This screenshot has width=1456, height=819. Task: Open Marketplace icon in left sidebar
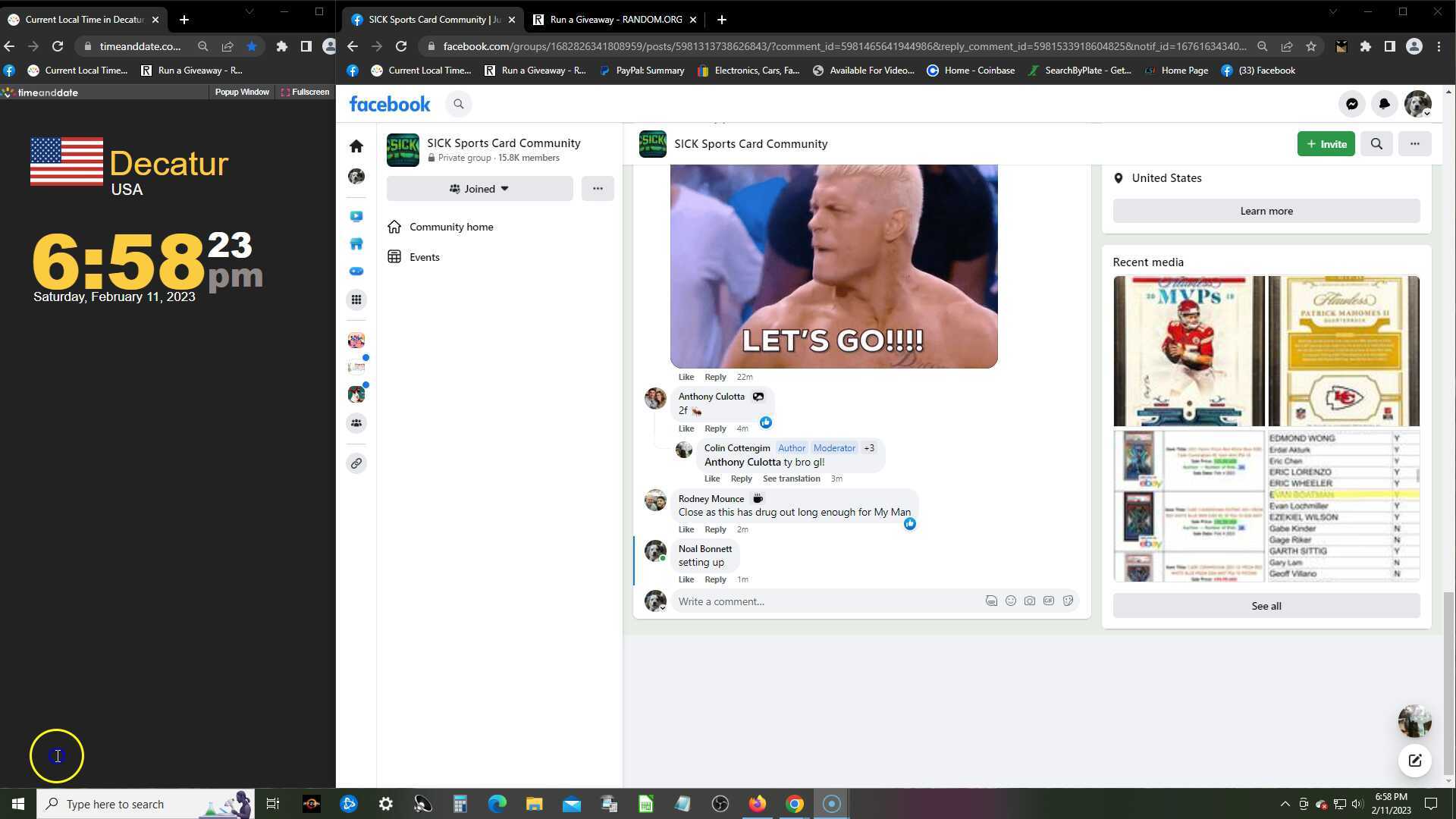pos(356,243)
